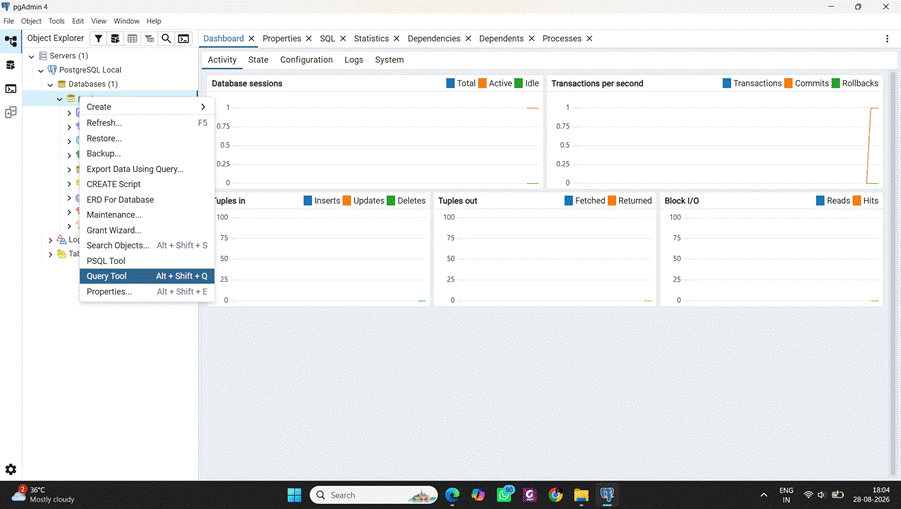
Task: Expand the Tablespaces node
Action: coord(50,254)
